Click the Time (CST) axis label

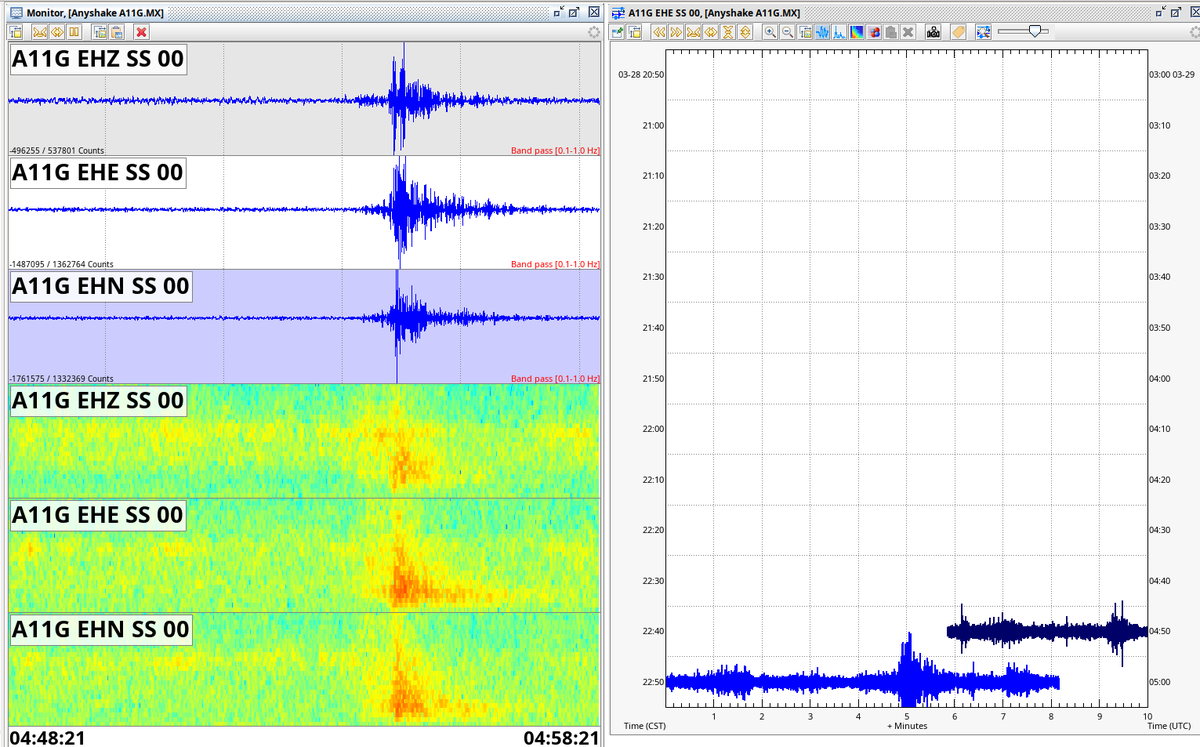click(646, 725)
